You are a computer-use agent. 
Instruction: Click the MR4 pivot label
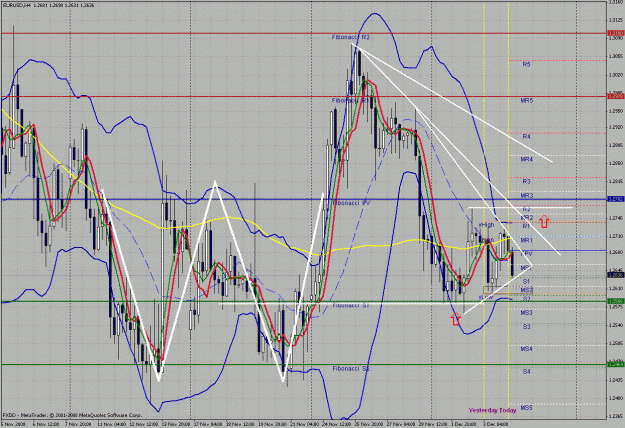point(527,159)
